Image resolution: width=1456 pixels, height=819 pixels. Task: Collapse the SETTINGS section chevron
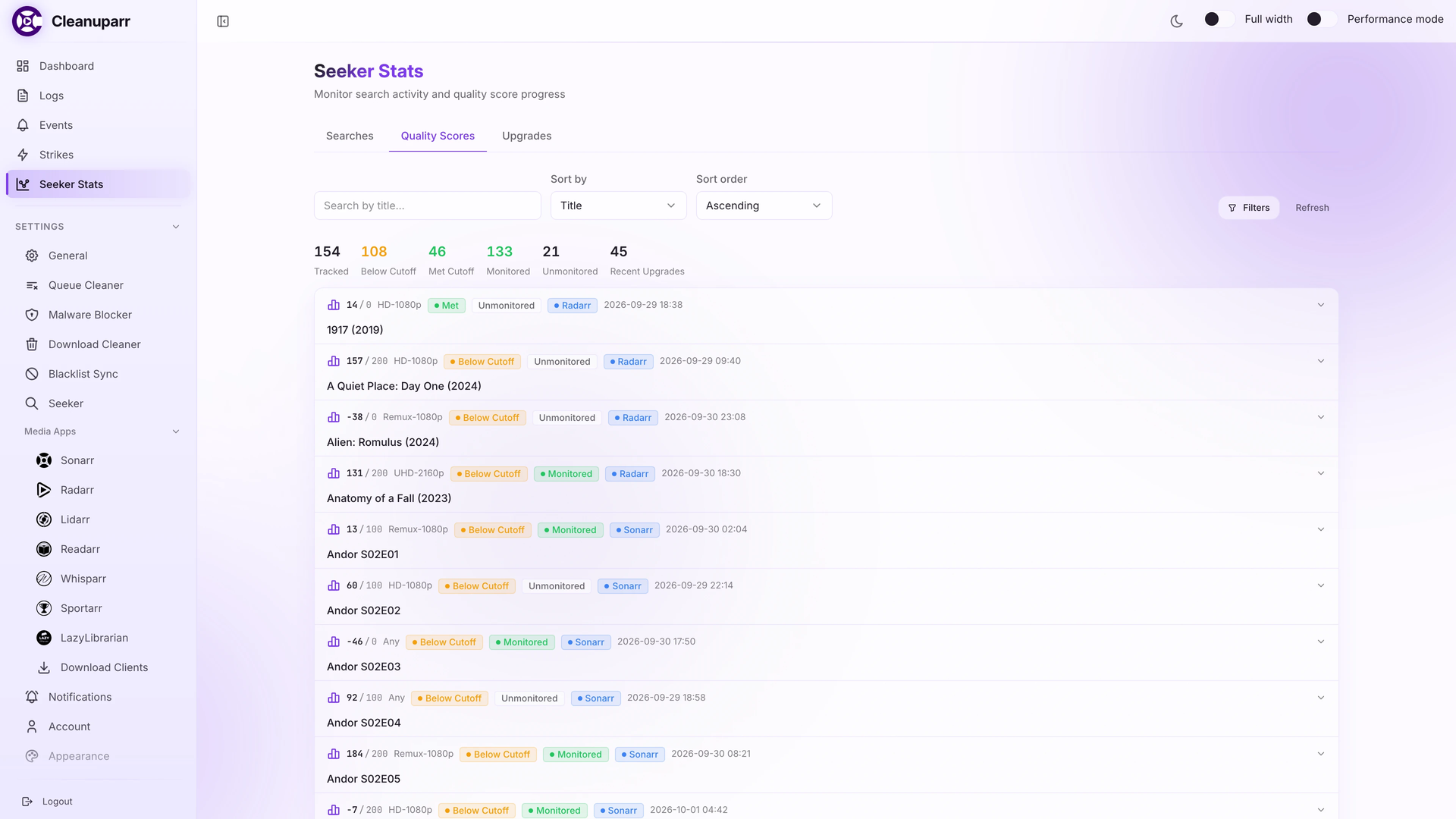point(176,227)
